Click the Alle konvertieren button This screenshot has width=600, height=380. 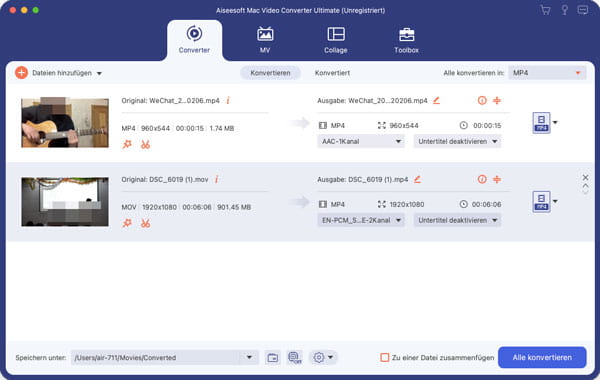click(x=542, y=357)
